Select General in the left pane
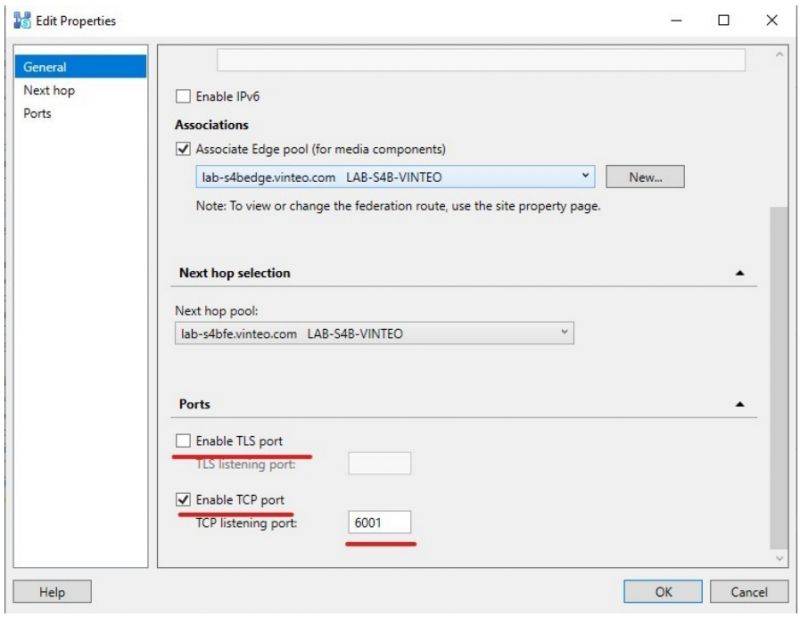 (x=81, y=67)
